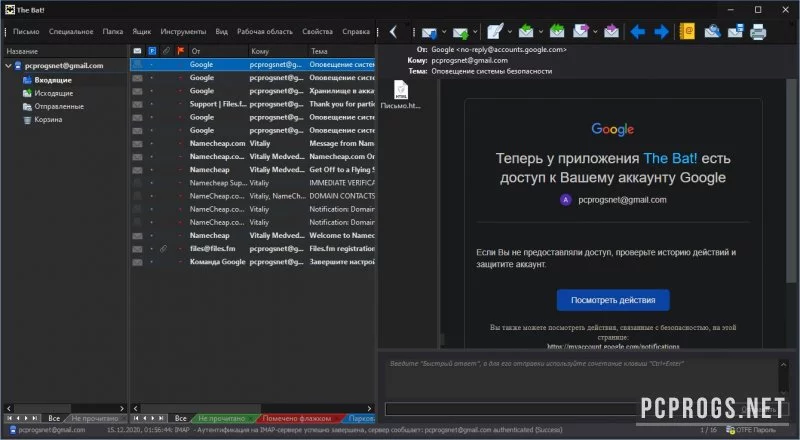Switch to Не прочитано tab in message list
The image size is (800, 440).
221,419
